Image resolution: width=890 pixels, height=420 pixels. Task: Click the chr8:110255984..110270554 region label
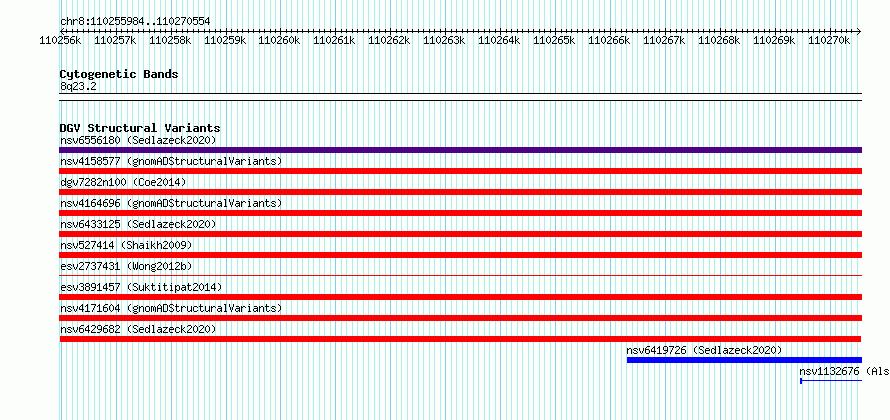(135, 22)
